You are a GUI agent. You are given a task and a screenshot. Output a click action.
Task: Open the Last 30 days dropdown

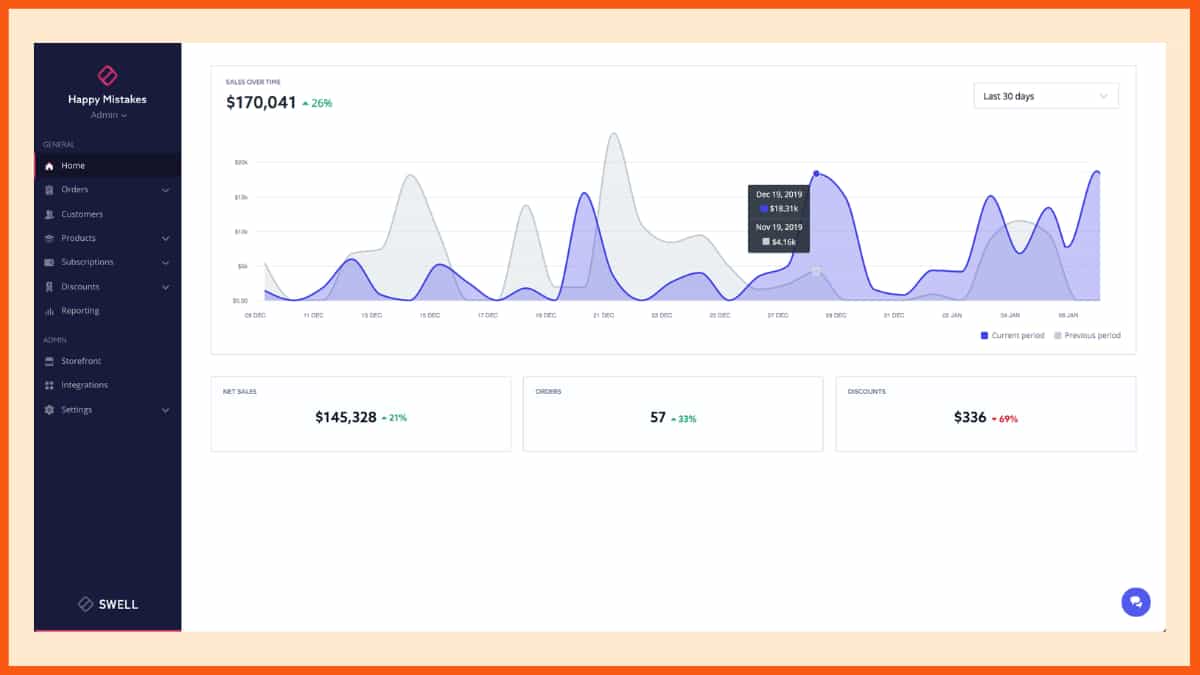pos(1045,95)
